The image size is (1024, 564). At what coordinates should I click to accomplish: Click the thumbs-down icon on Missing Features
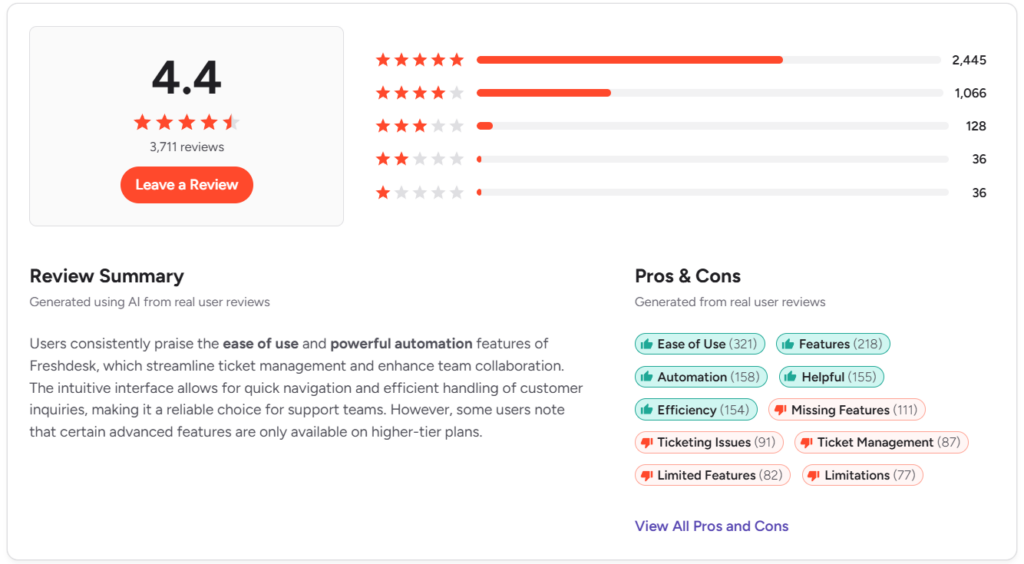tap(780, 410)
